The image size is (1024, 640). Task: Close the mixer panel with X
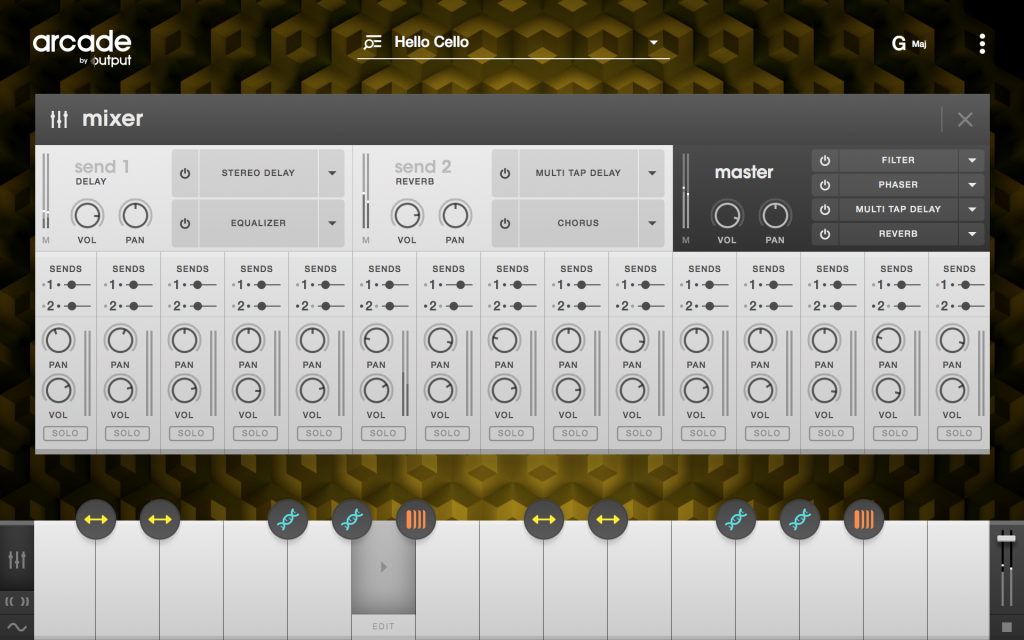(965, 120)
